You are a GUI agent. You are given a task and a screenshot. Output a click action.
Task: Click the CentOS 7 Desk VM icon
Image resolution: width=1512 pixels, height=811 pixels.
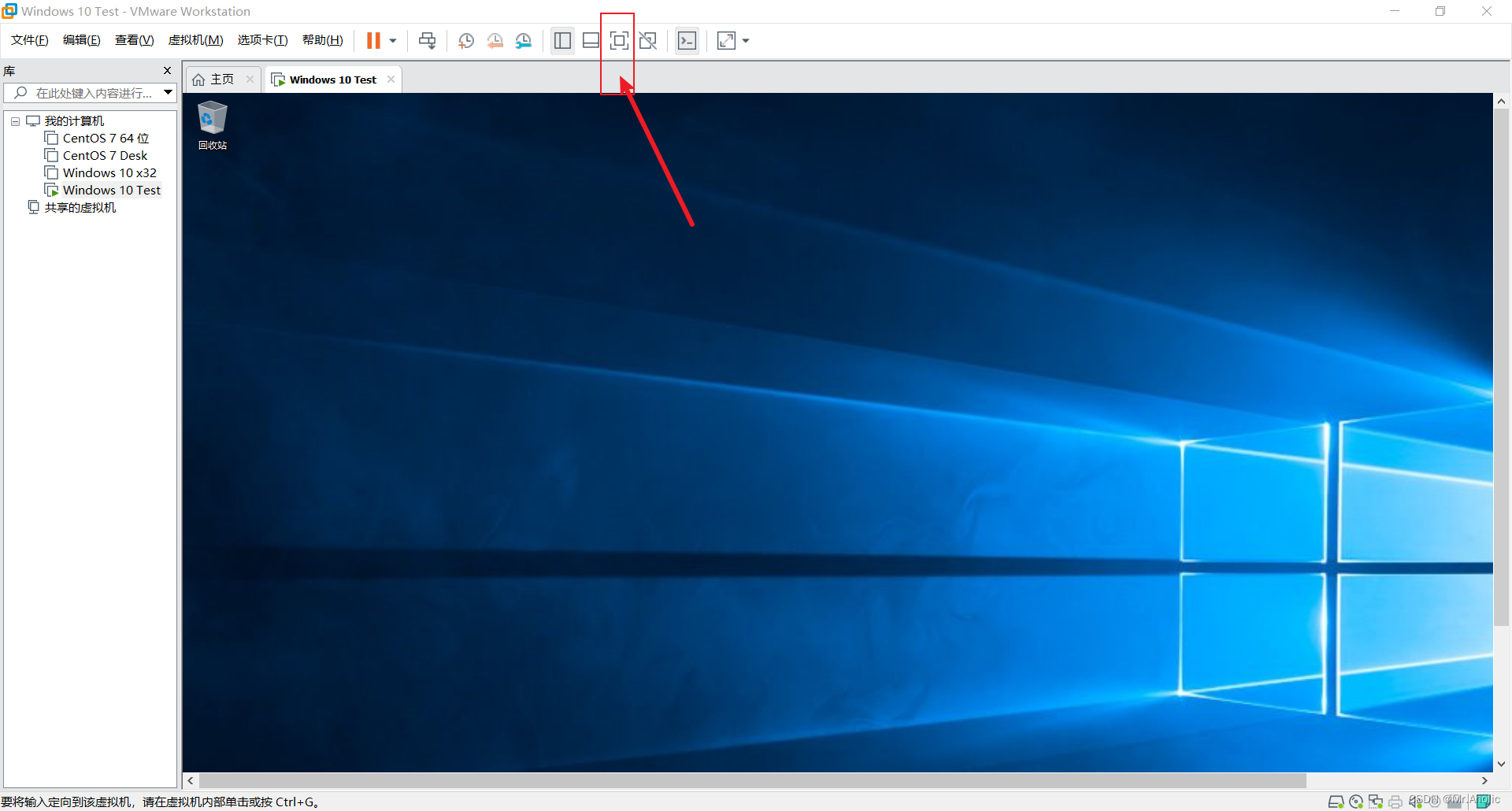[x=51, y=156]
